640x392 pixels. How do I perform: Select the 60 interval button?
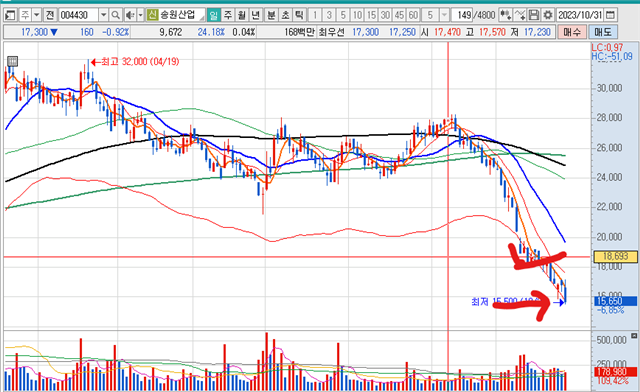[413, 16]
